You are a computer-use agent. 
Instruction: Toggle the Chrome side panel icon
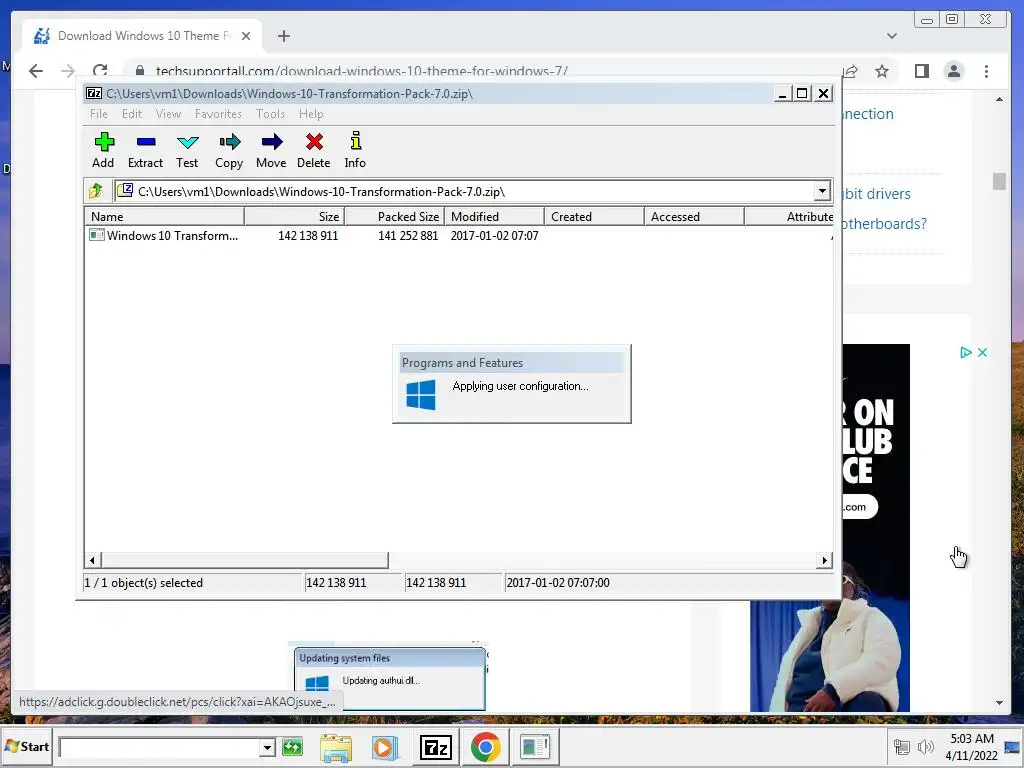(x=921, y=71)
